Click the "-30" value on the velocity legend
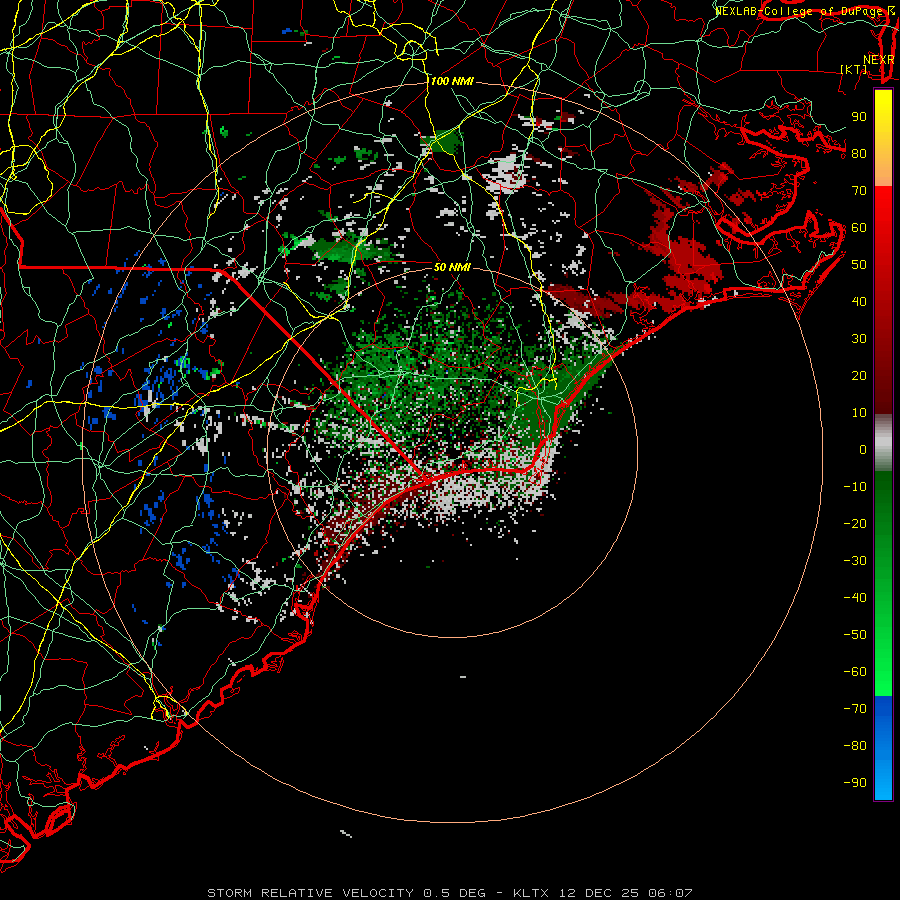The height and width of the screenshot is (900, 900). point(855,561)
